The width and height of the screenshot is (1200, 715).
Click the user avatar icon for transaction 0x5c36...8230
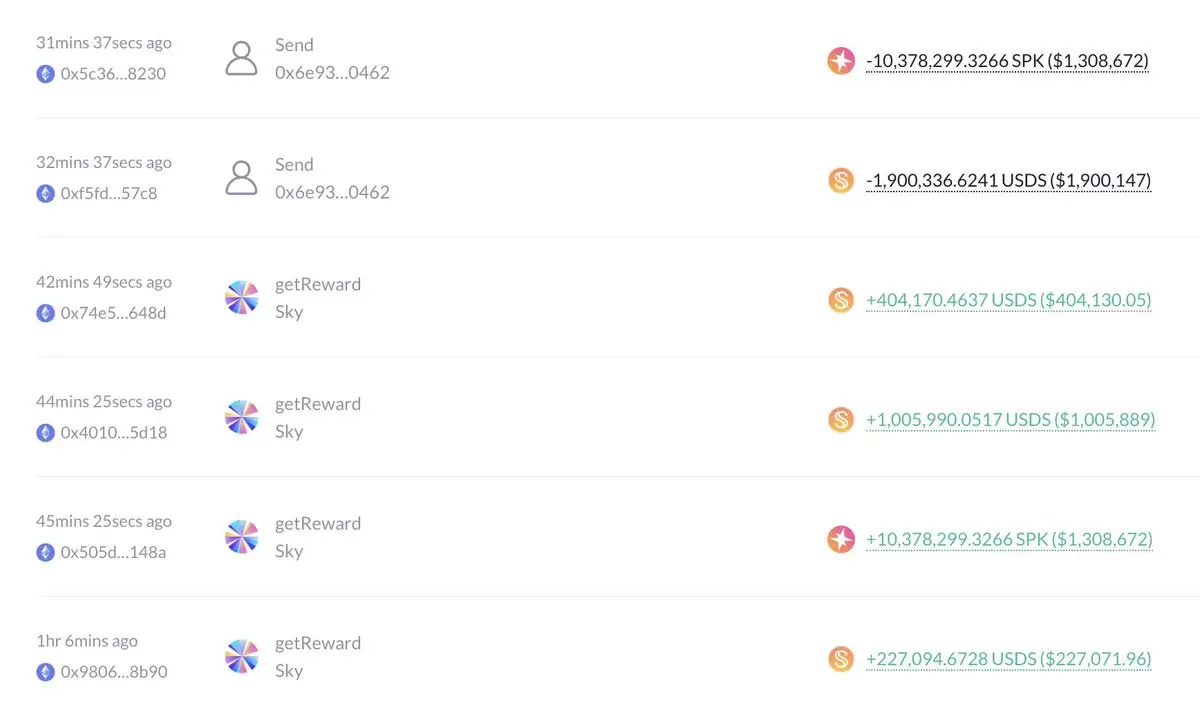(x=241, y=59)
